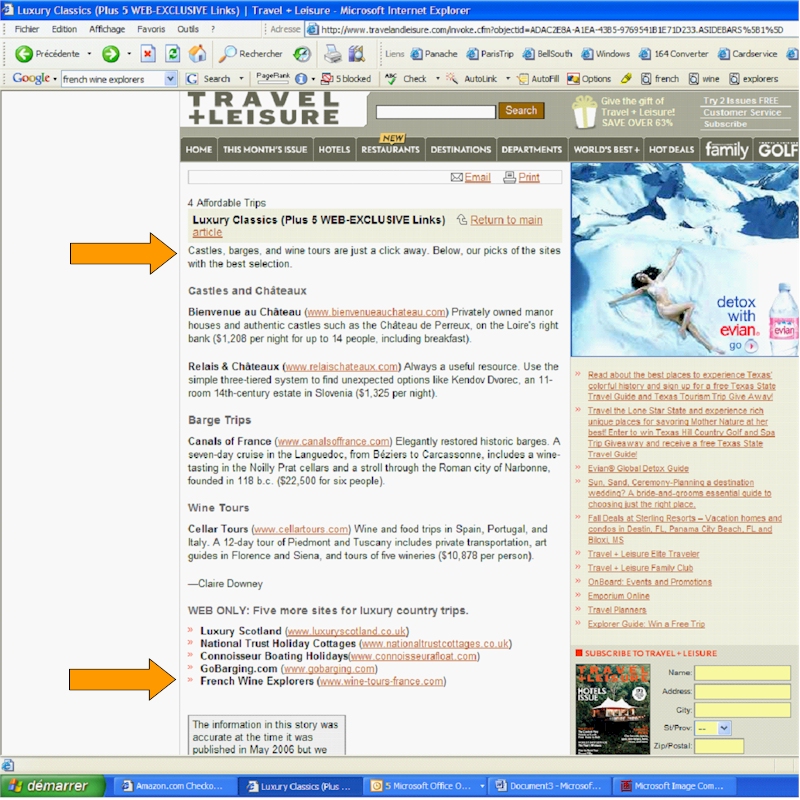Viewport: 800px width, 800px height.
Task: Open the www.gobarging.com link
Action: point(329,669)
